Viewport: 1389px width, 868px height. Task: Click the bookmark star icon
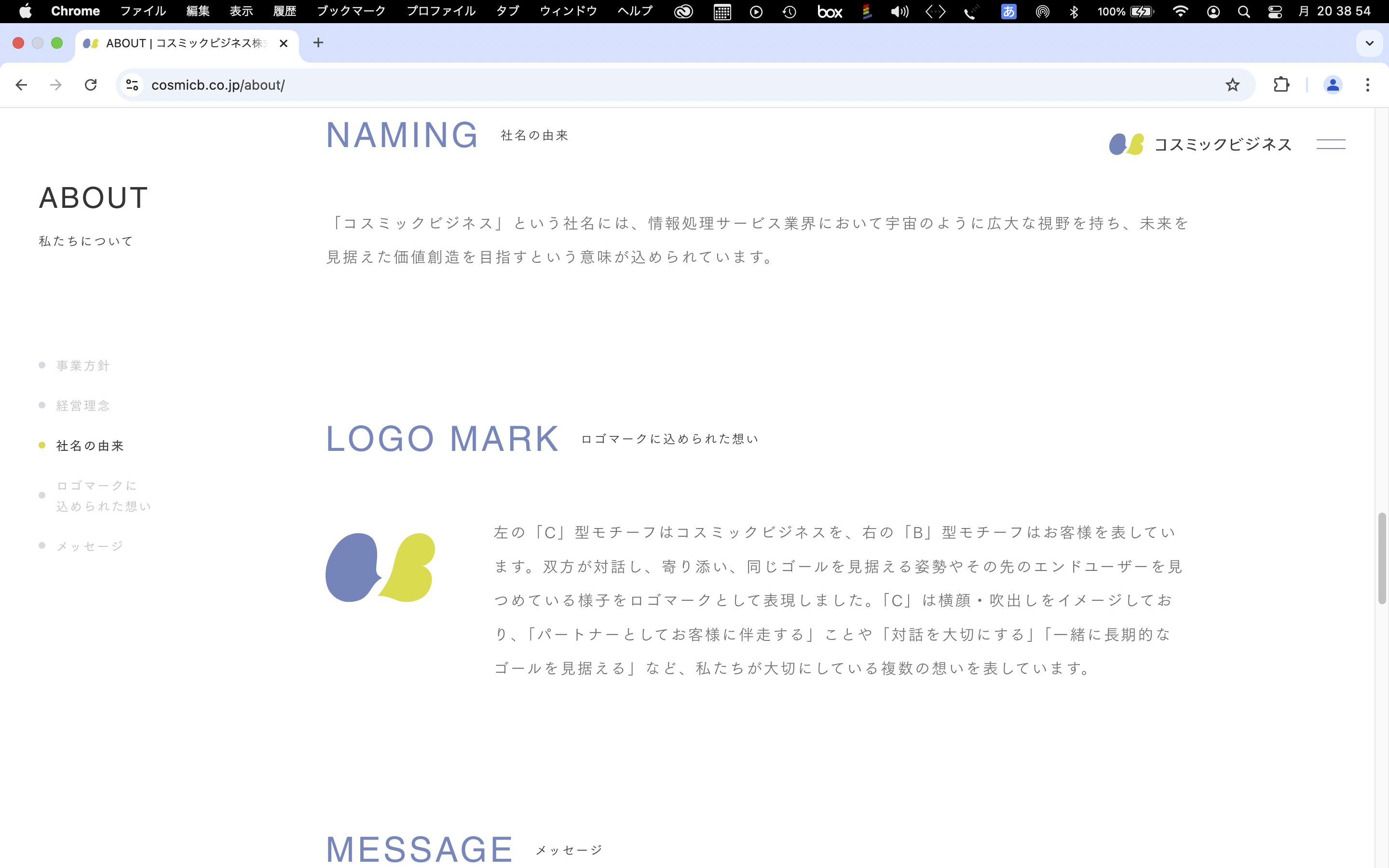[x=1232, y=85]
